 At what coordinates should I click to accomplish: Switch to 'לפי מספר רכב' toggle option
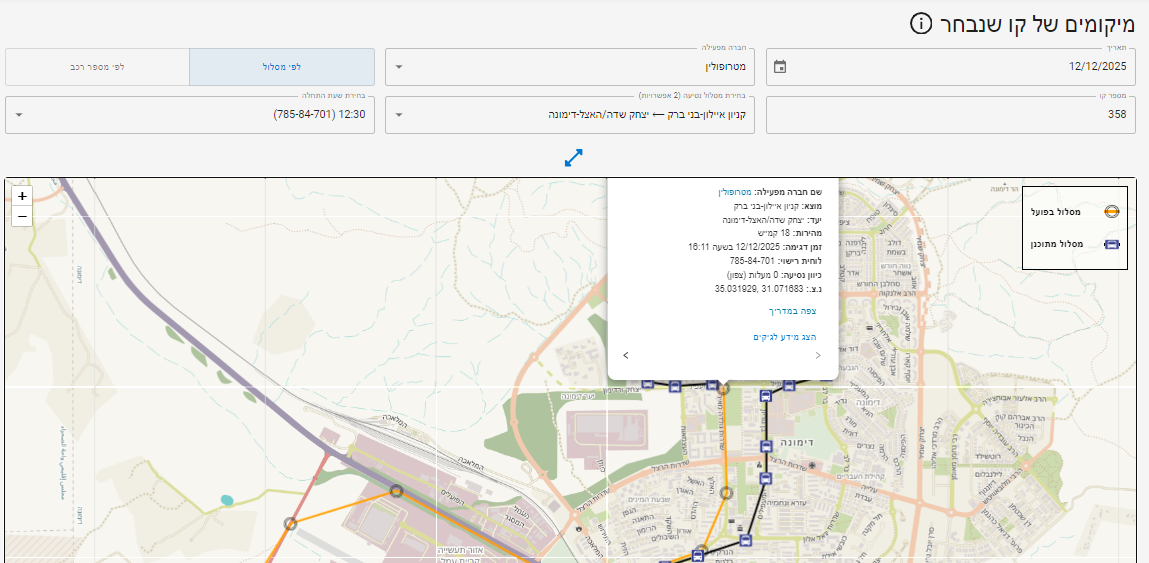97,67
